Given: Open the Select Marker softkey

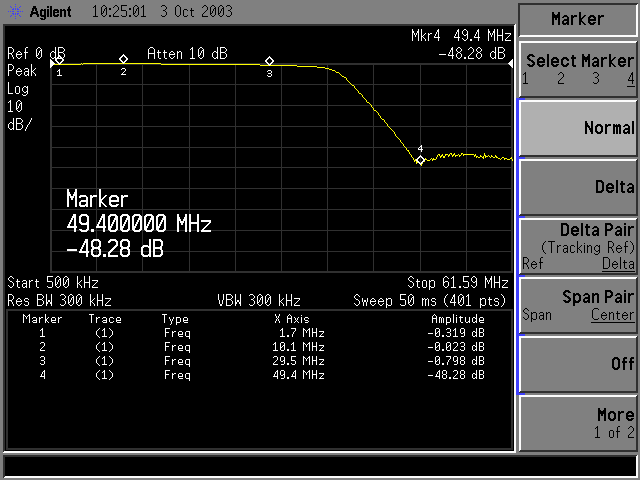Looking at the screenshot, I should click(578, 69).
